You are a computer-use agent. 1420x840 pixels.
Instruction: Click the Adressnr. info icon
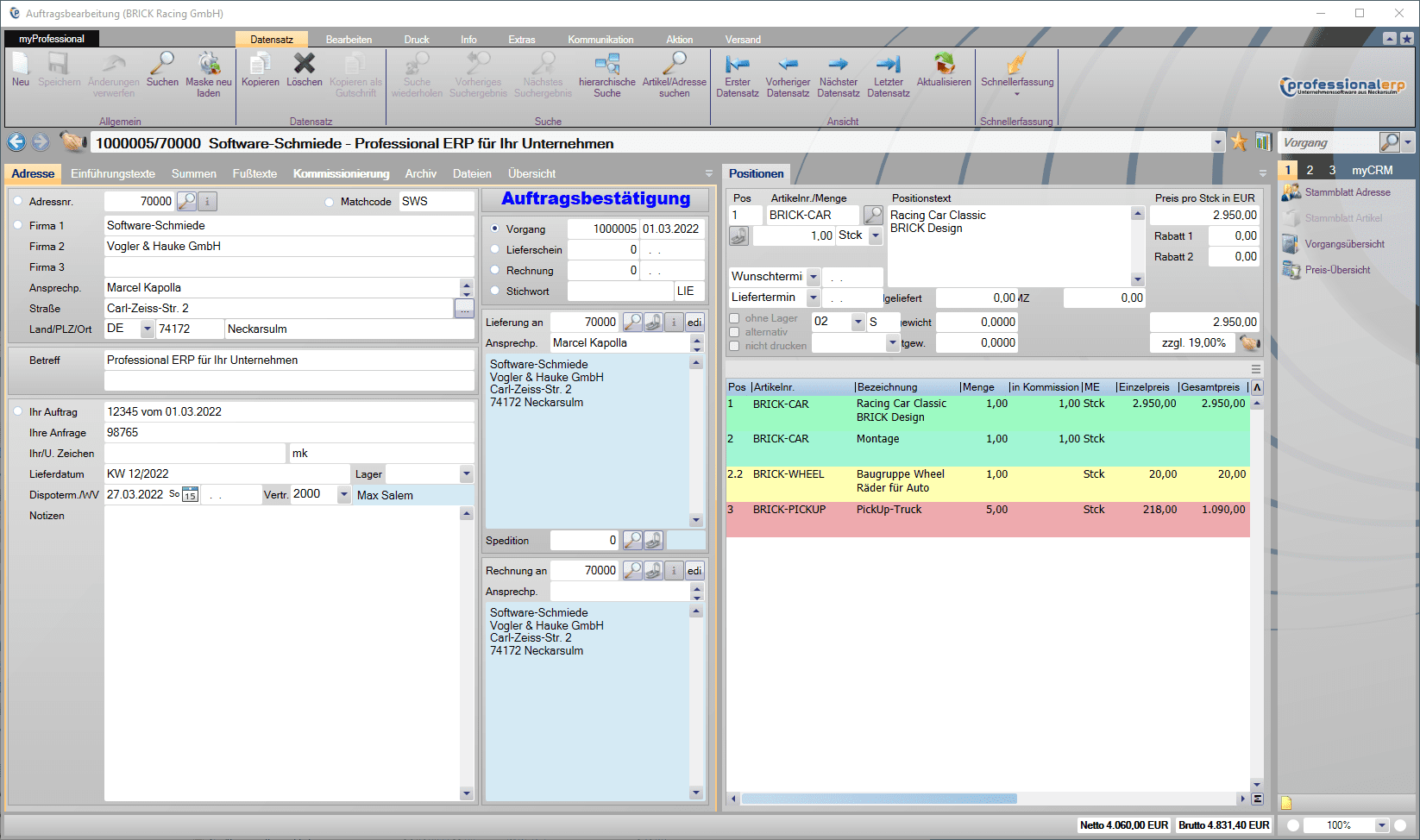(x=207, y=201)
